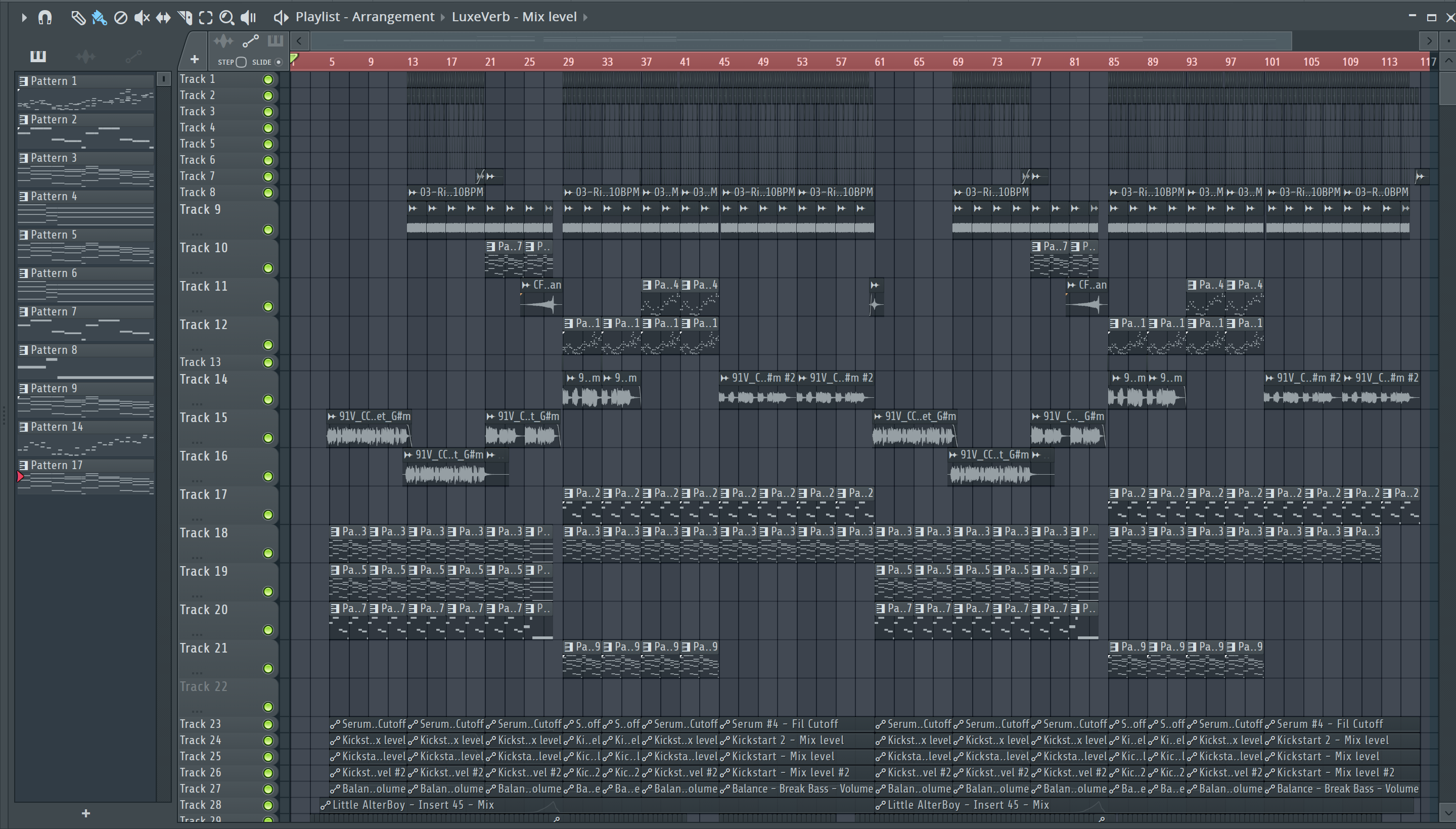
Task: Mute Track 1 with its green light
Action: pos(267,80)
